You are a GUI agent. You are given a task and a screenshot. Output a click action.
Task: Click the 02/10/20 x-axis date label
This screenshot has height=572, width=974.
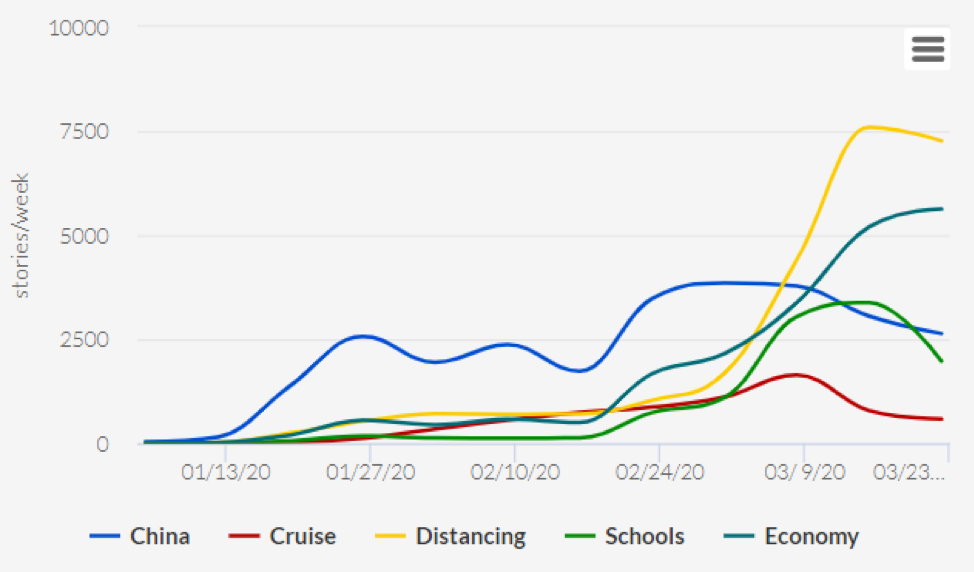514,472
